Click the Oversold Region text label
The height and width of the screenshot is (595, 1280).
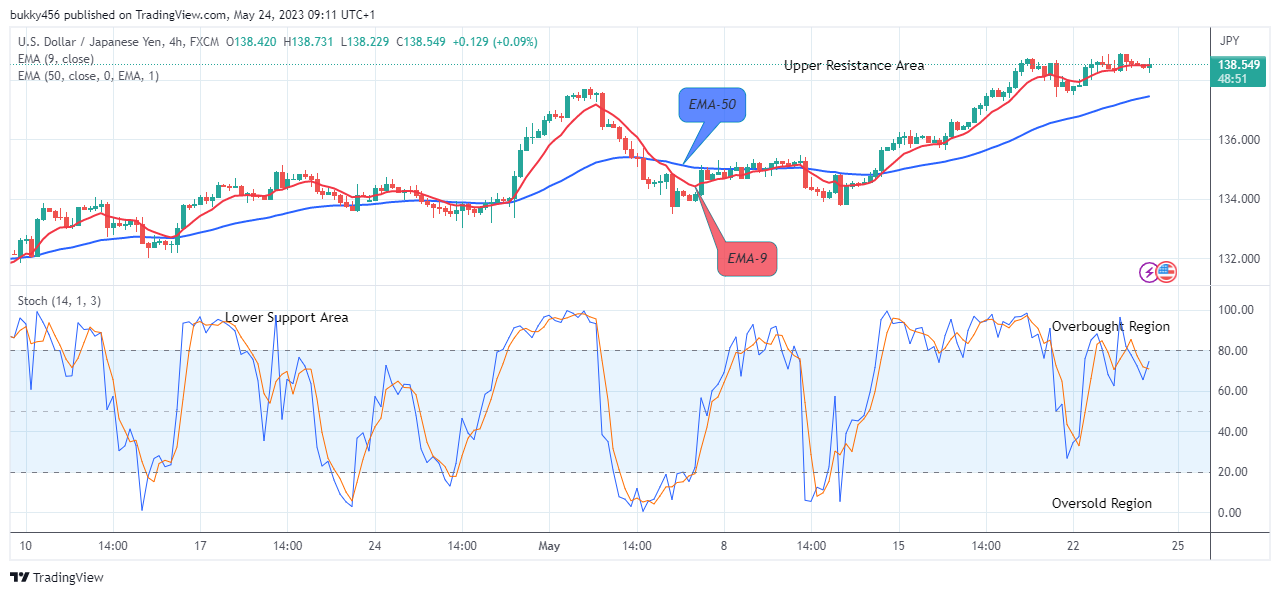click(1101, 504)
